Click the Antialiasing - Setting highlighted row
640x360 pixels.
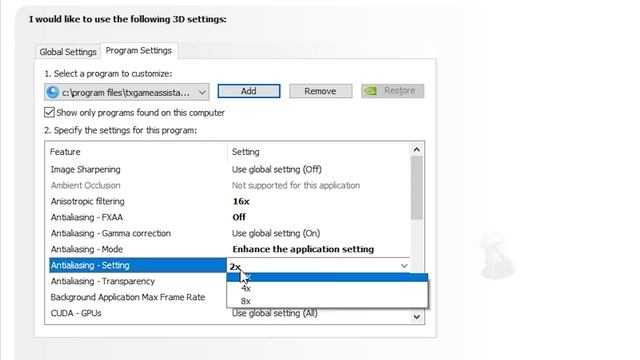pos(138,265)
